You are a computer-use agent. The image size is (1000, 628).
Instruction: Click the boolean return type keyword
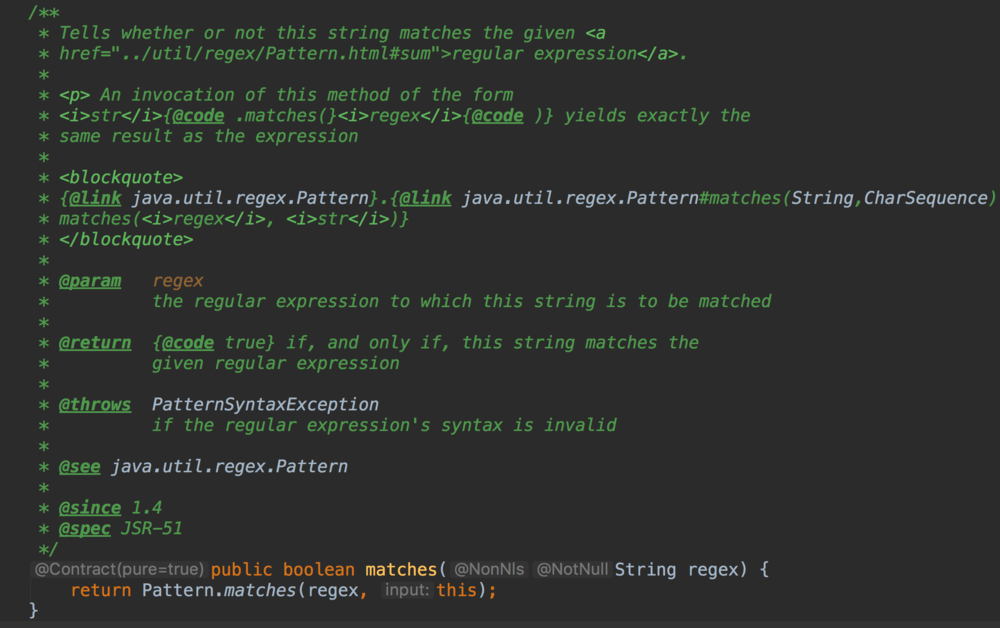click(318, 570)
